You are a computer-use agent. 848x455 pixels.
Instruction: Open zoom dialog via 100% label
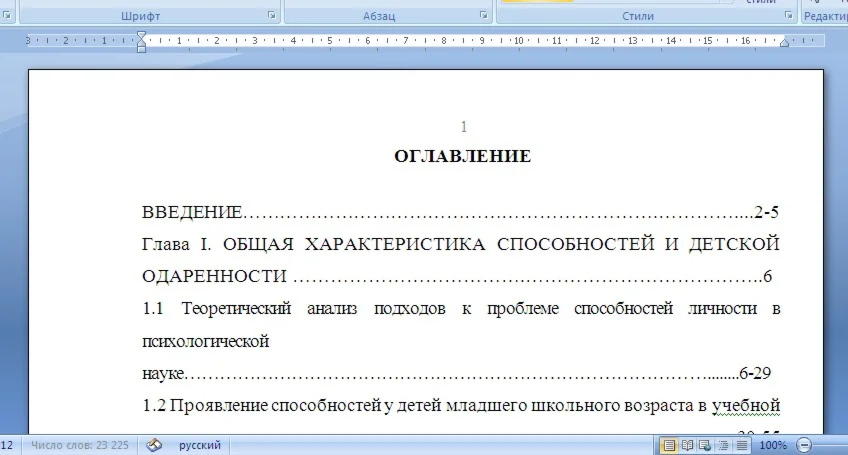[x=773, y=445]
